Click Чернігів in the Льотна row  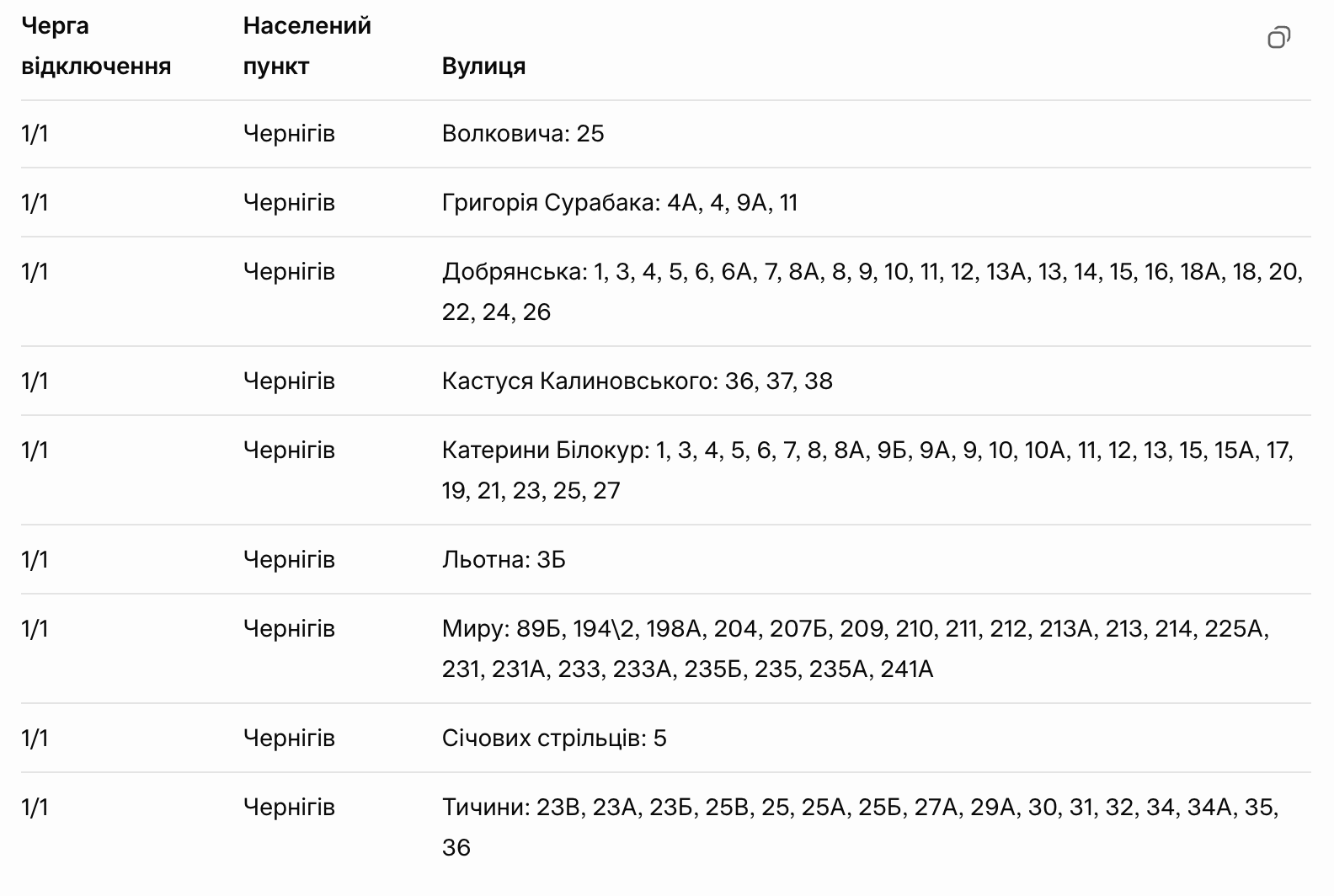pos(289,560)
